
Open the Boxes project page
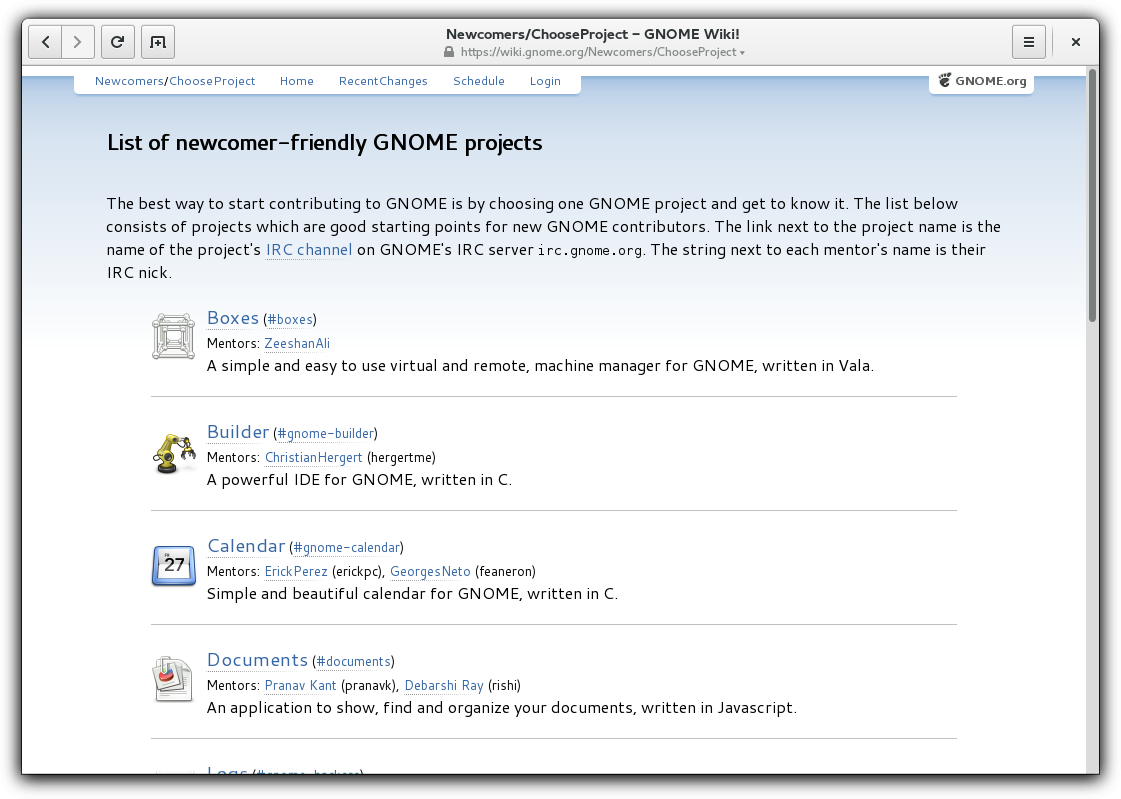232,318
